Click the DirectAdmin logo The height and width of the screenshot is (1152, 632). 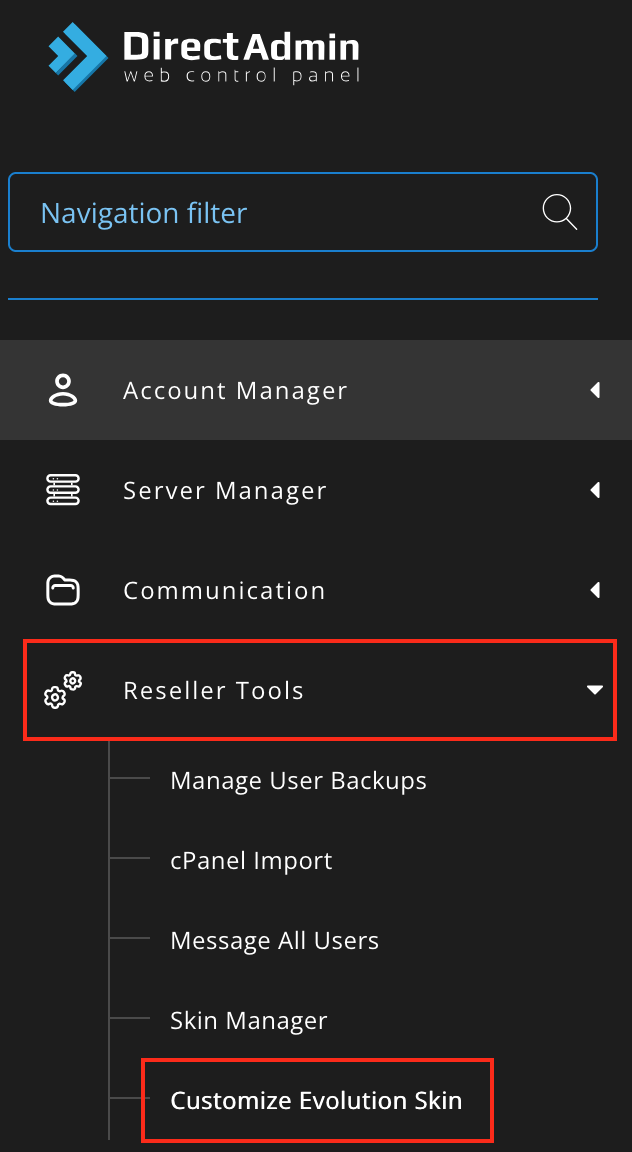coord(204,57)
